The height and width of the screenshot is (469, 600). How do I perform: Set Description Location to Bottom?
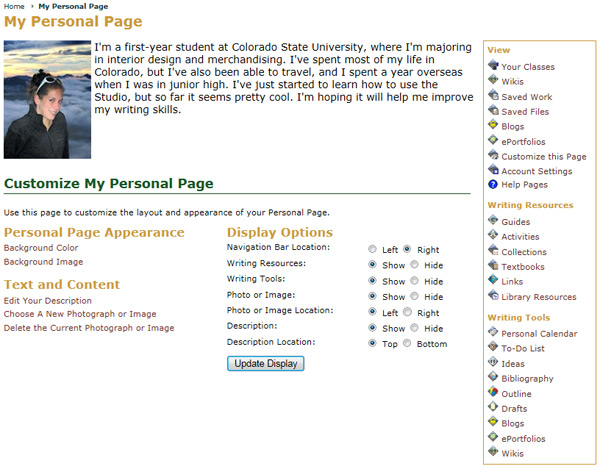(x=407, y=343)
